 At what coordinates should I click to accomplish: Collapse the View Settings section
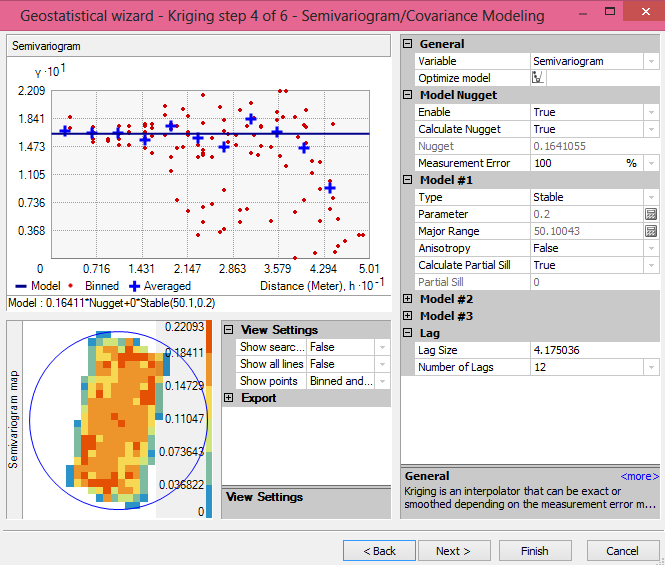coord(229,330)
